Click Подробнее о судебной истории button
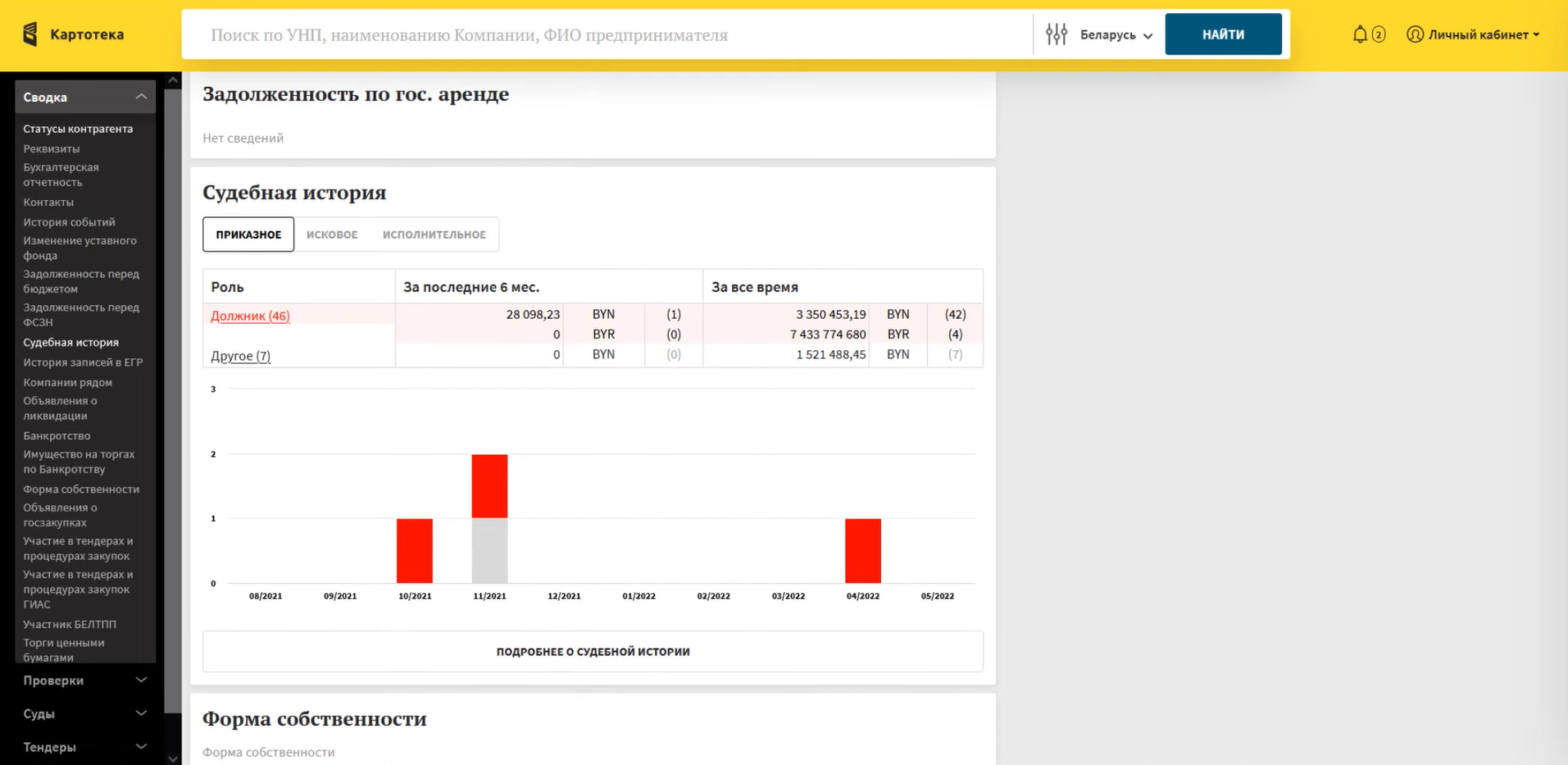Viewport: 1568px width, 765px height. (x=593, y=652)
